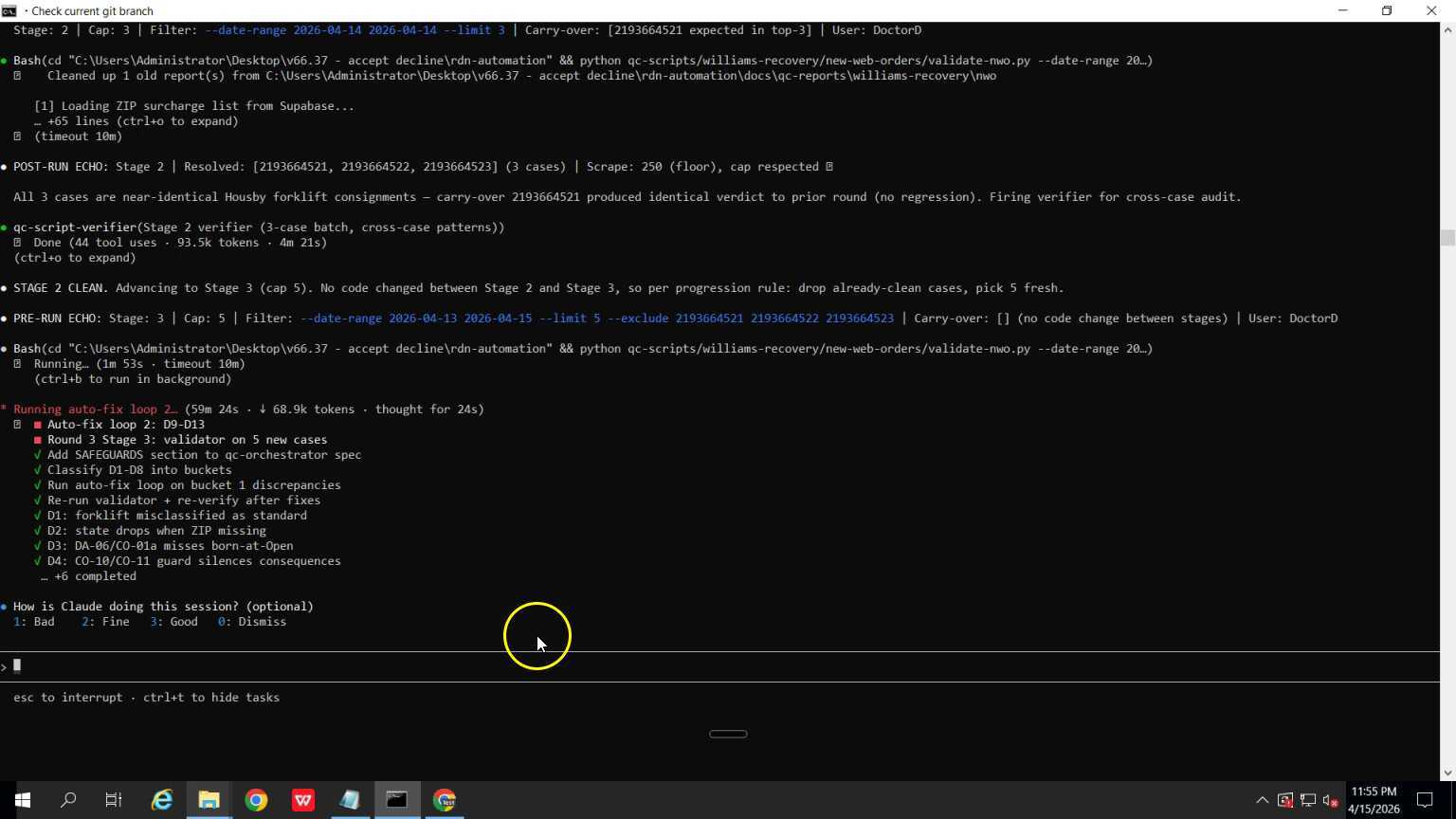Image resolution: width=1456 pixels, height=819 pixels.
Task: Click 'Round 3 Stage 3: validator on 5 new cases'
Action: [188, 440]
